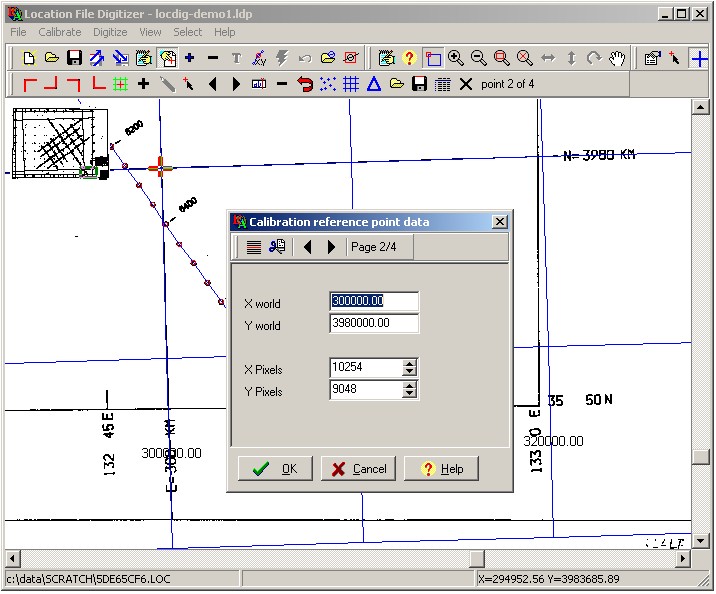Click the zoom-to-rectangle red magnifier icon
This screenshot has height=594, width=716.
pos(502,58)
